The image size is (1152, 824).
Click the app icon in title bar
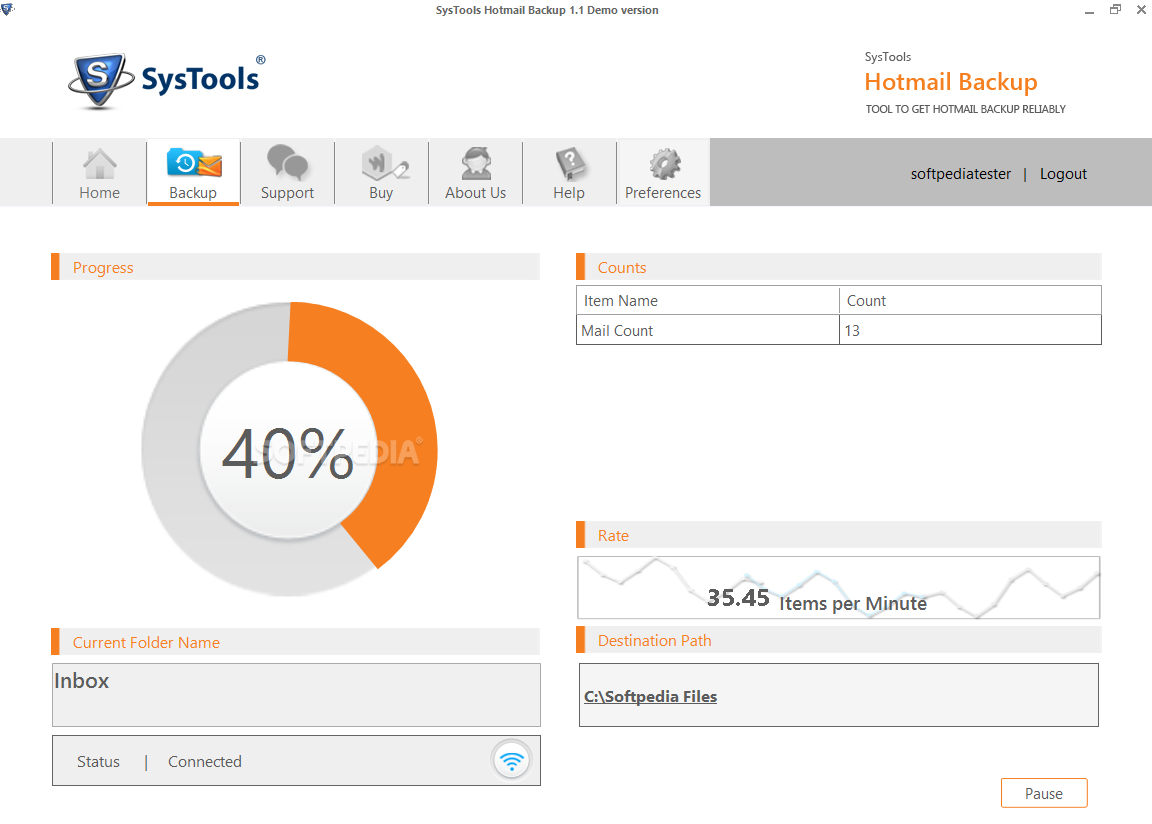tap(7, 9)
